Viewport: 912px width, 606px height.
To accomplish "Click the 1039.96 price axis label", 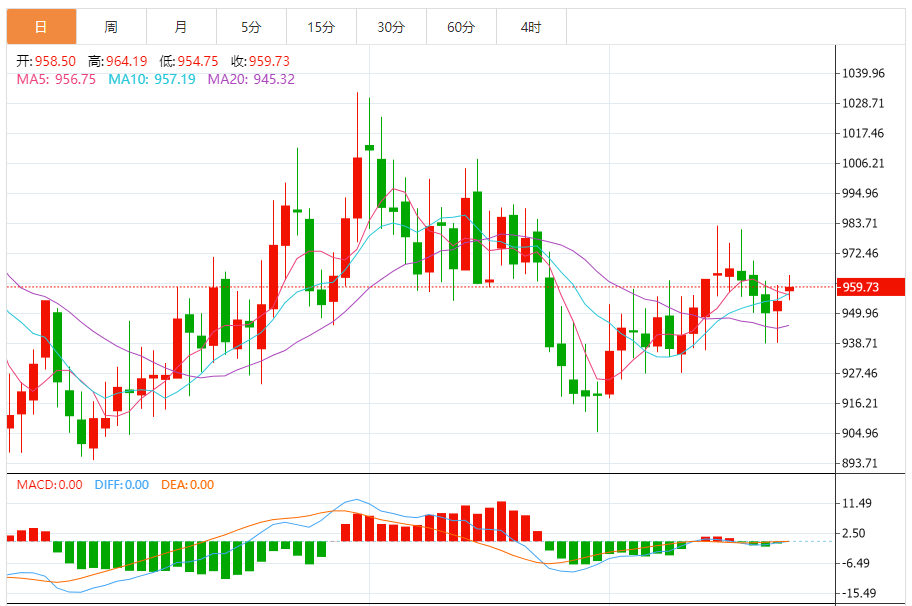I will tap(864, 73).
